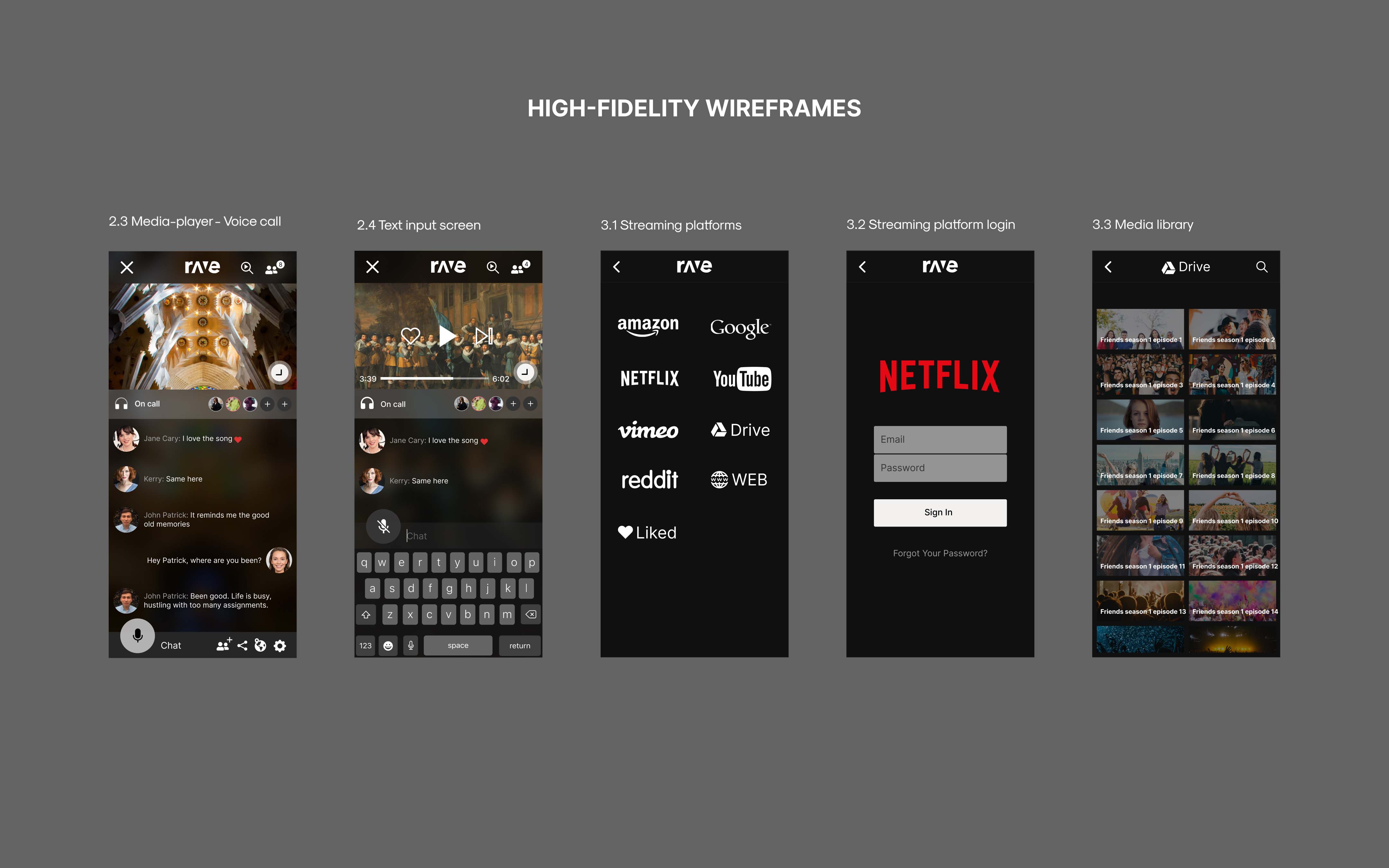
Task: Open Friends season 1 episode 5 thumbnail
Action: coord(1140,420)
